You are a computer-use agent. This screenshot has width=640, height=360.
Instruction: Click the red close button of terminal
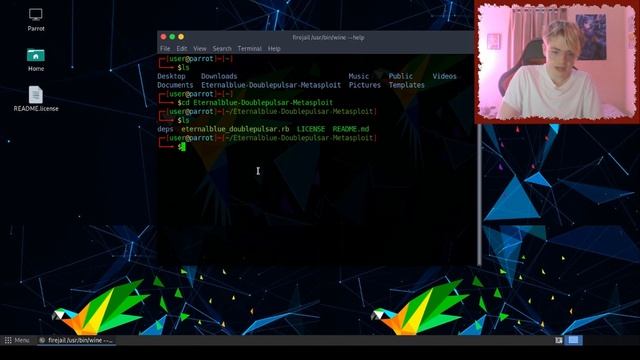[x=163, y=37]
